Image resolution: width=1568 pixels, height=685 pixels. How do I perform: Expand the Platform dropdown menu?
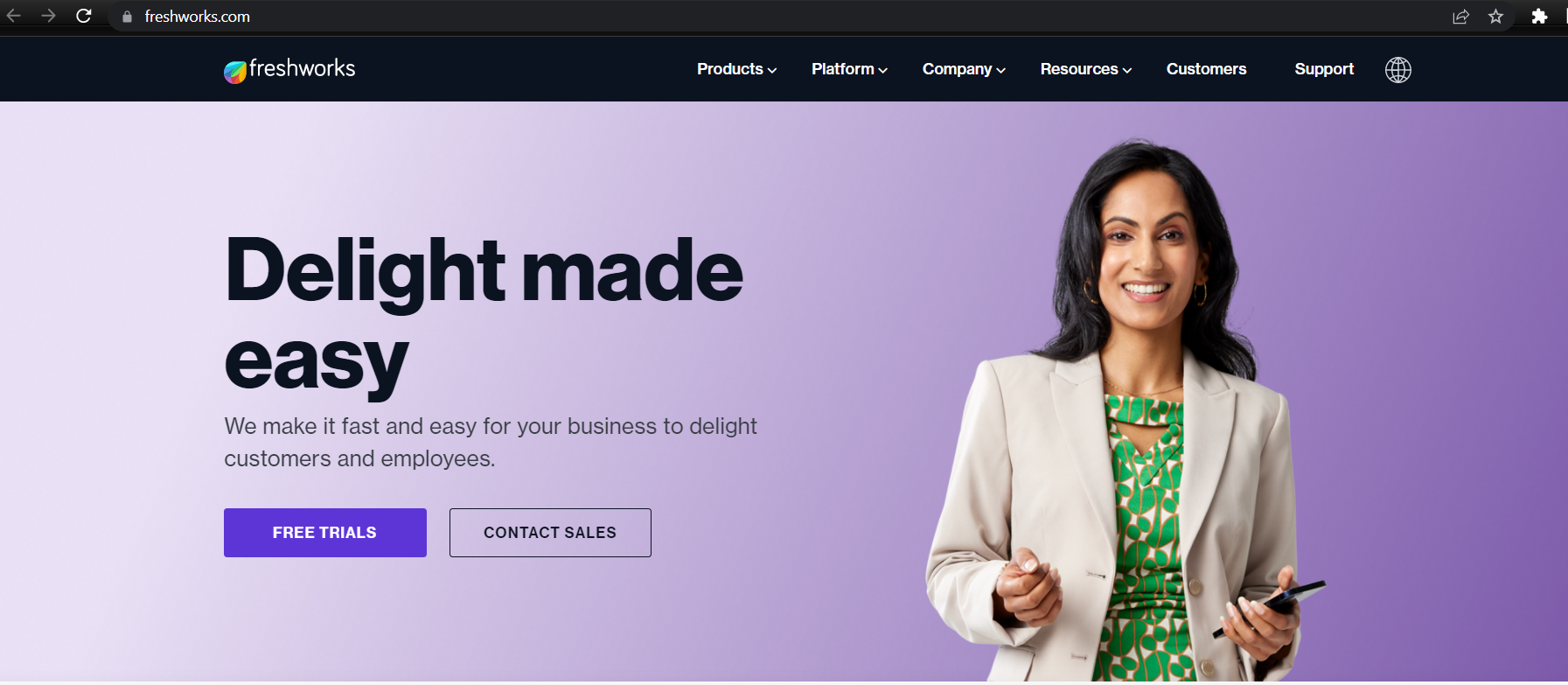849,69
